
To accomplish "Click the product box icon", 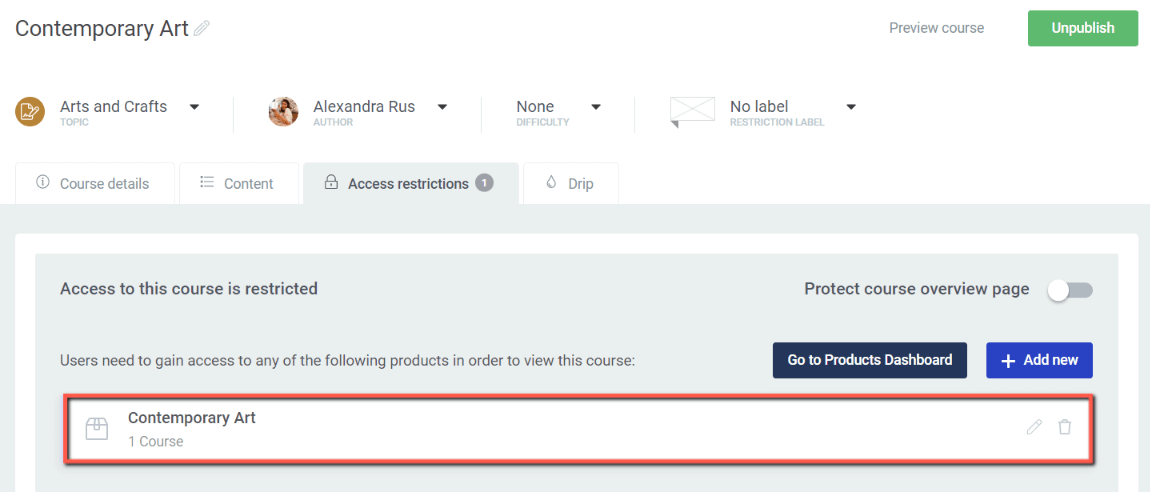I will (97, 428).
